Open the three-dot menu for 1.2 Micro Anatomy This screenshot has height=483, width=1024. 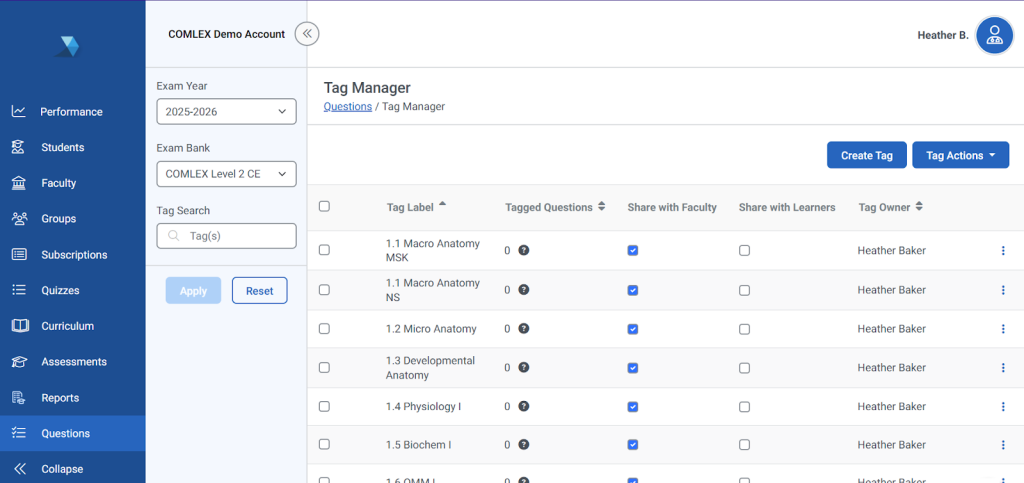(1002, 329)
